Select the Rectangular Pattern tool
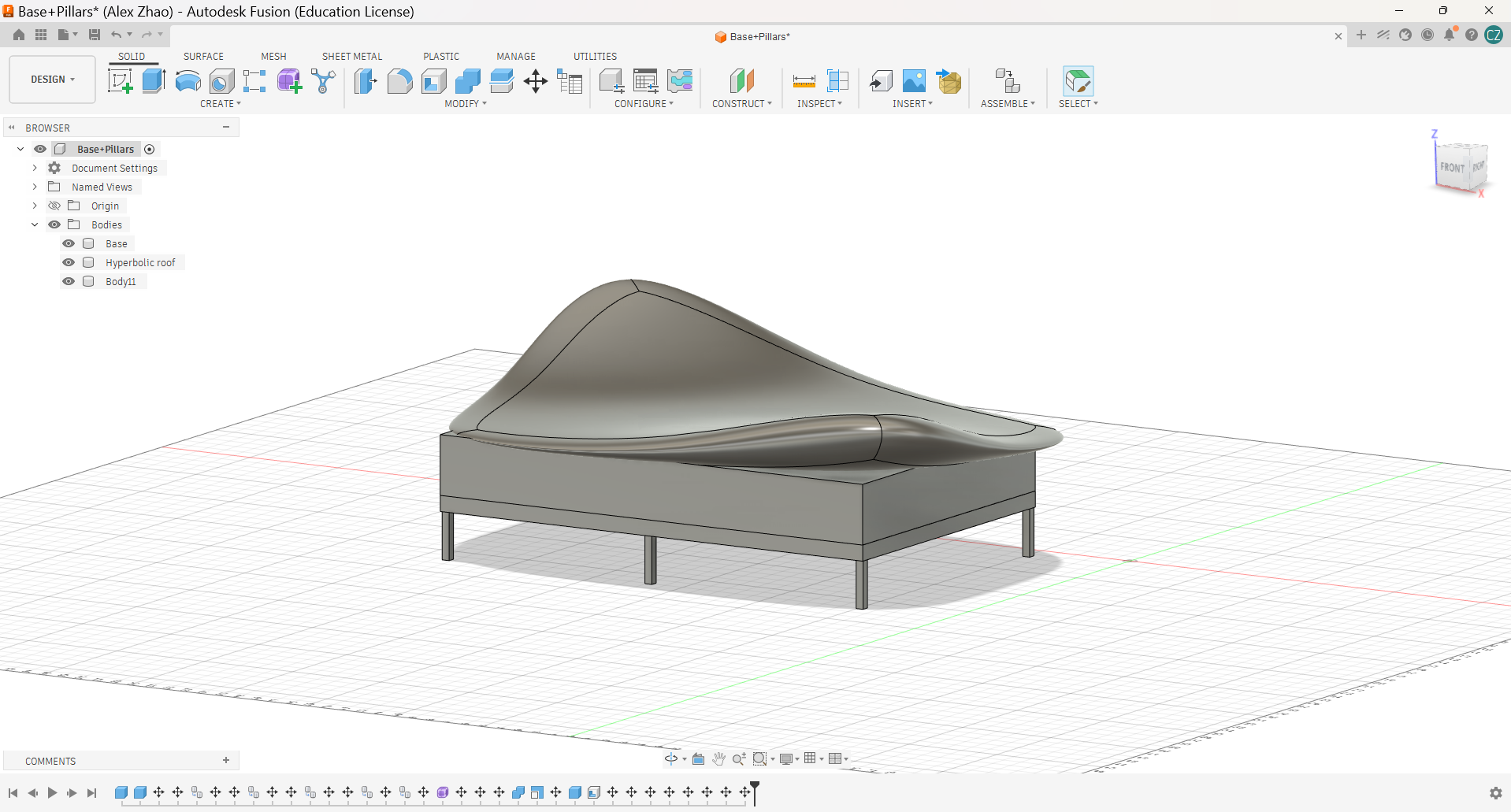 pos(254,81)
